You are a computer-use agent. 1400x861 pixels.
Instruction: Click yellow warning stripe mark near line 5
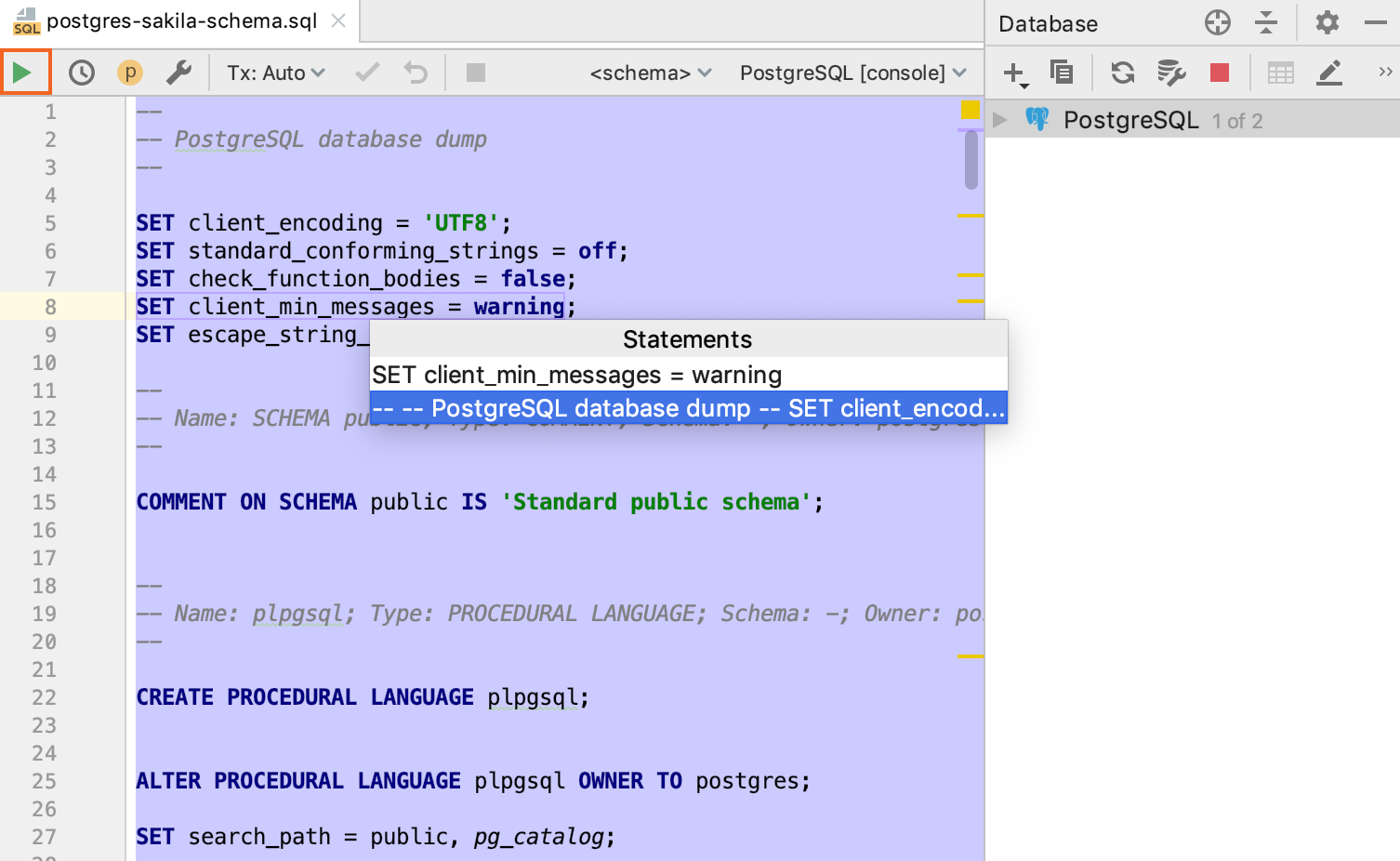click(971, 216)
